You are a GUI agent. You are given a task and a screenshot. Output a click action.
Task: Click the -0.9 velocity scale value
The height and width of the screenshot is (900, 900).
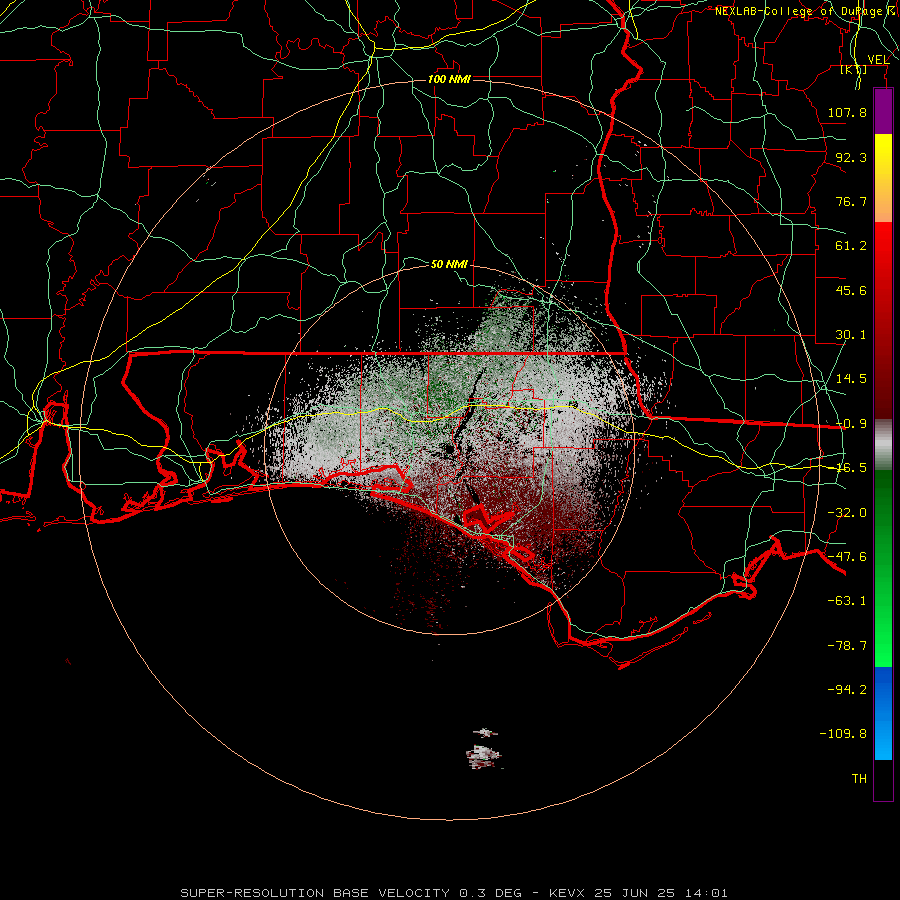pyautogui.click(x=851, y=424)
